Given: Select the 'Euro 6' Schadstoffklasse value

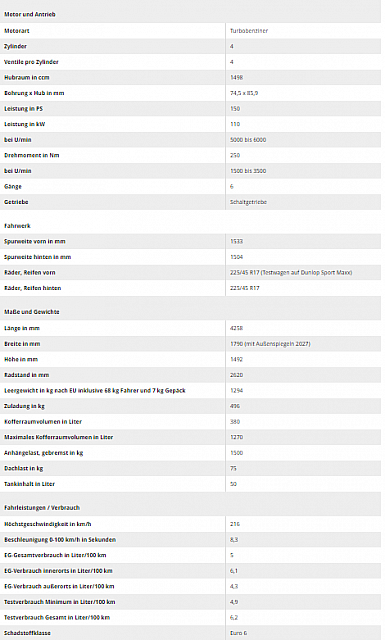Looking at the screenshot, I should pyautogui.click(x=238, y=633).
